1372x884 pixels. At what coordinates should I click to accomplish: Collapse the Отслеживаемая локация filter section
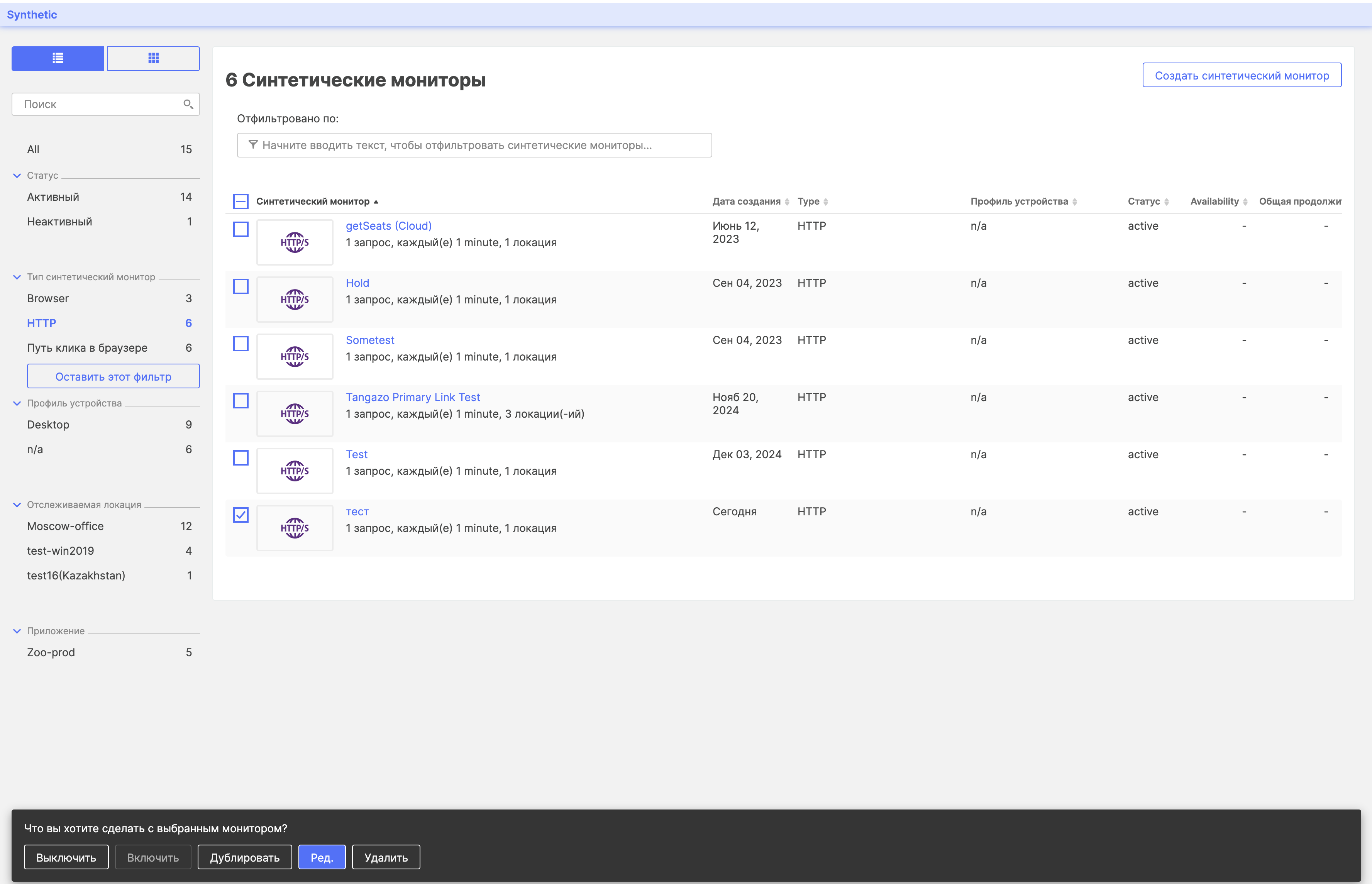[x=17, y=505]
